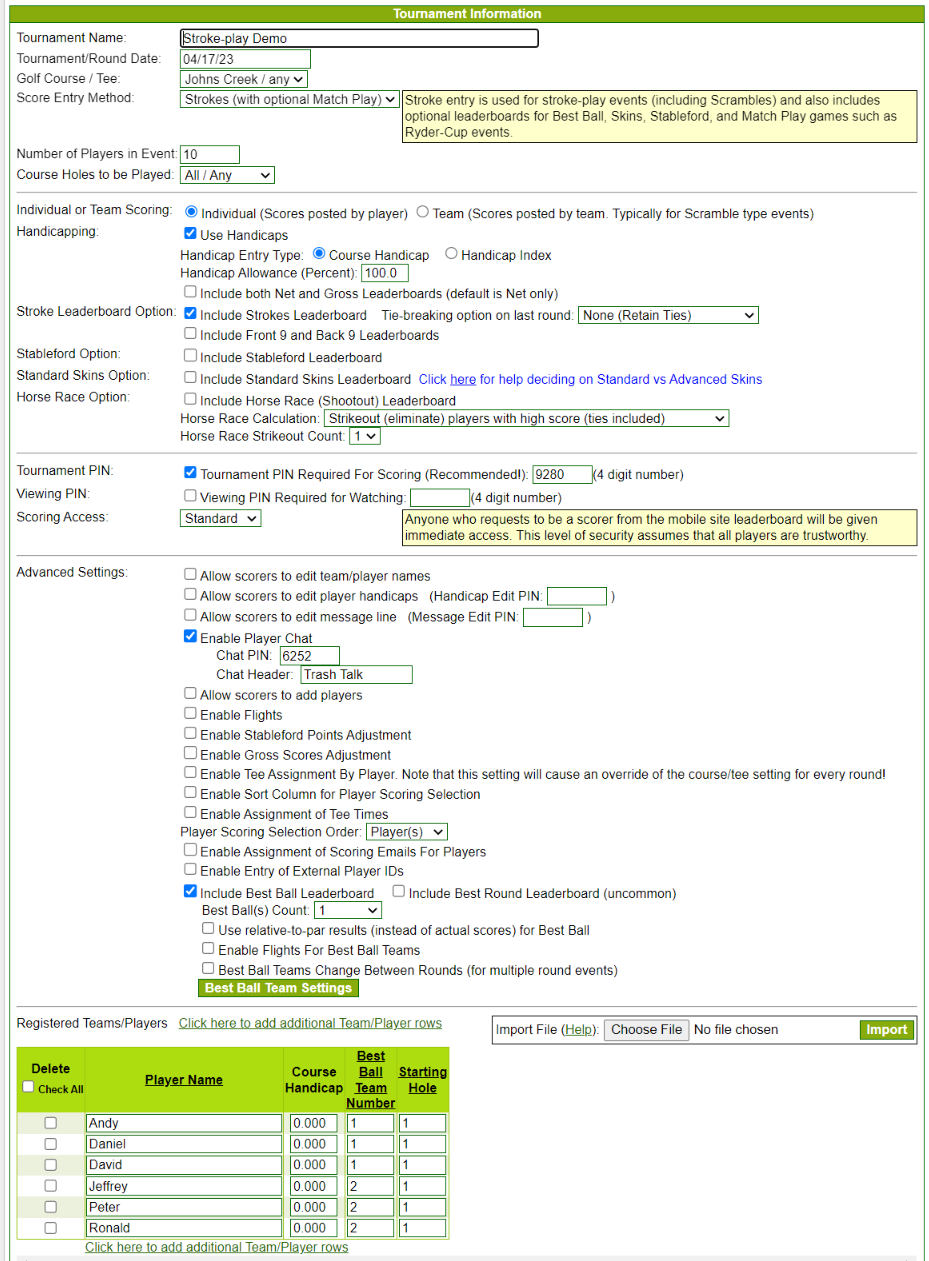
Task: Click David's Starting Hole field
Action: pyautogui.click(x=422, y=1165)
